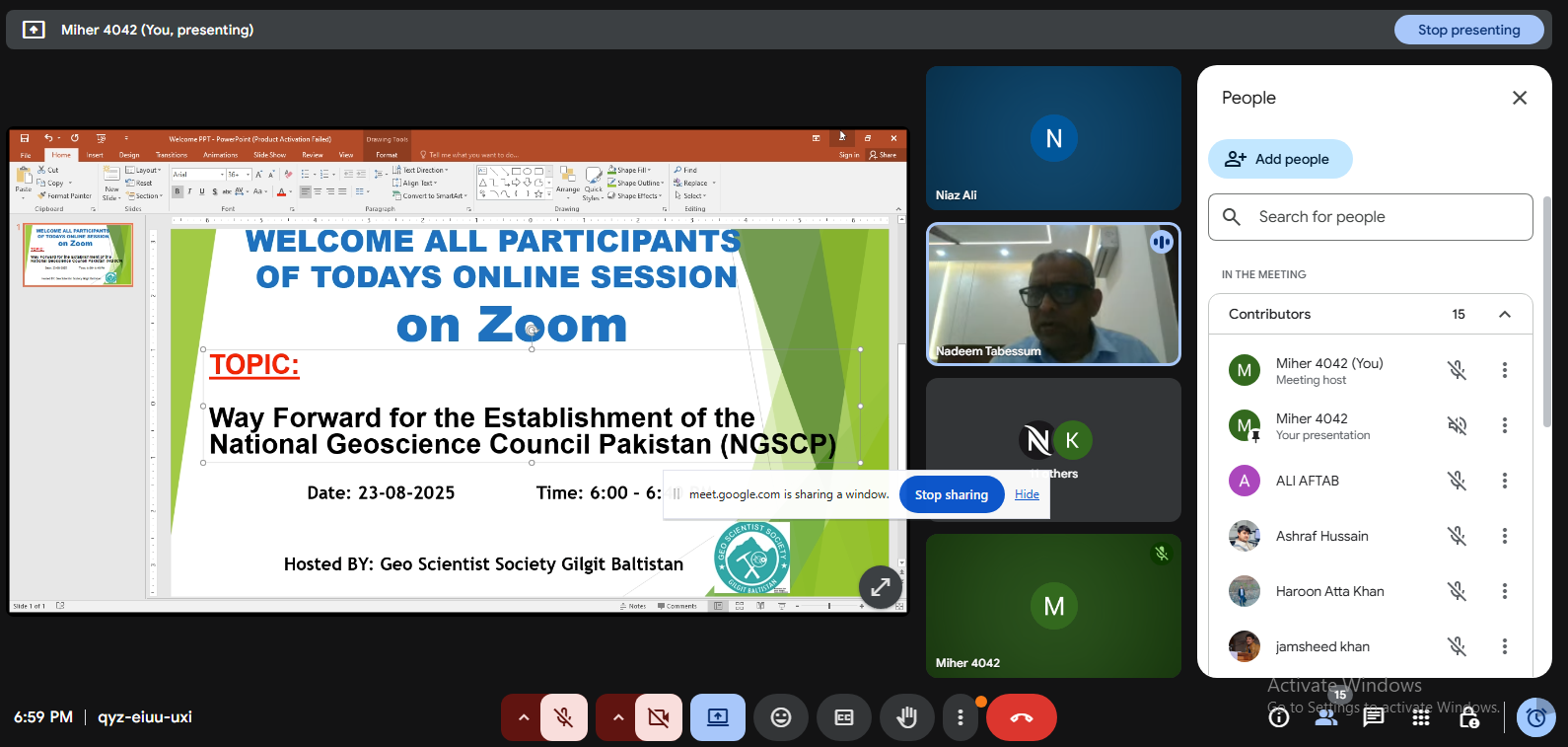Switch to the Transitions tab
1568x747 pixels.
coord(172,155)
